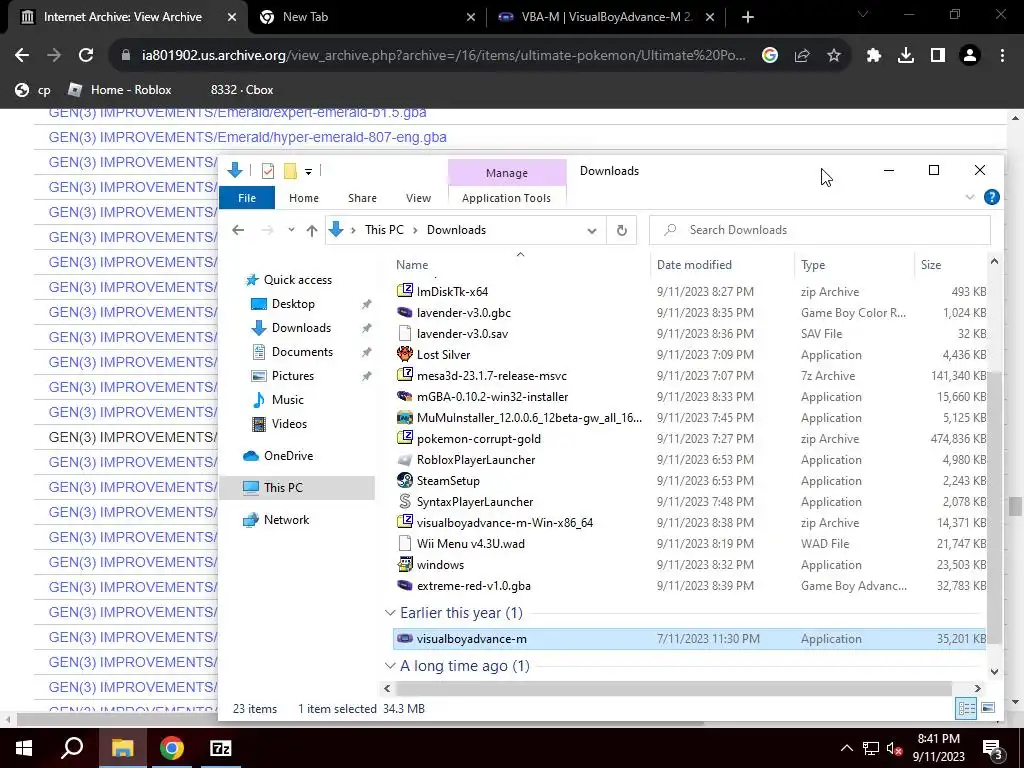Go back in File Explorer

(238, 230)
